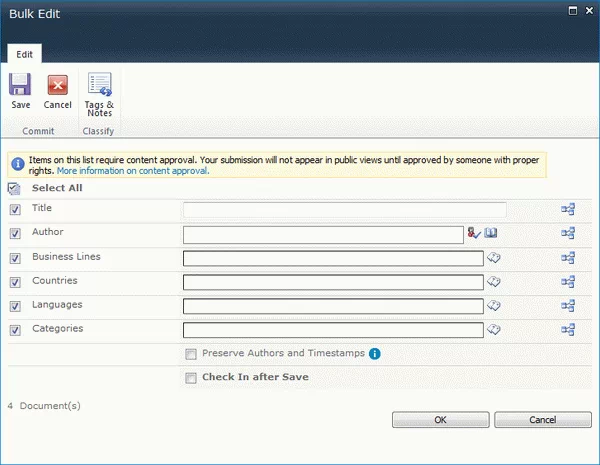Click the Bulk Edit dialog title
This screenshot has width=600, height=465.
(x=34, y=14)
